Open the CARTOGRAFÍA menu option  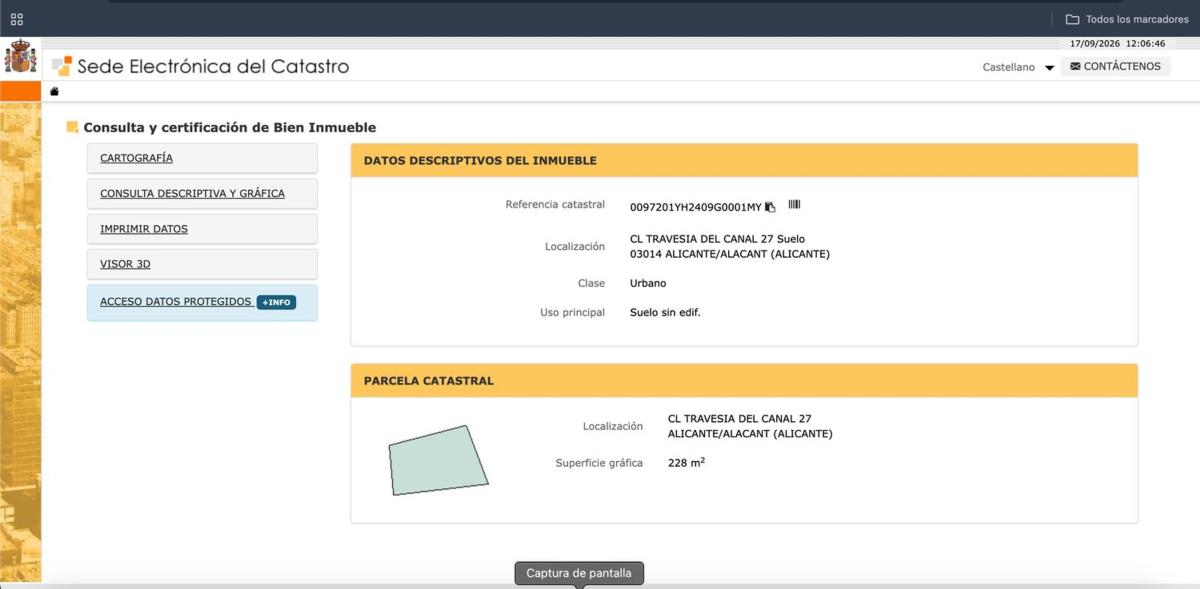coord(202,158)
